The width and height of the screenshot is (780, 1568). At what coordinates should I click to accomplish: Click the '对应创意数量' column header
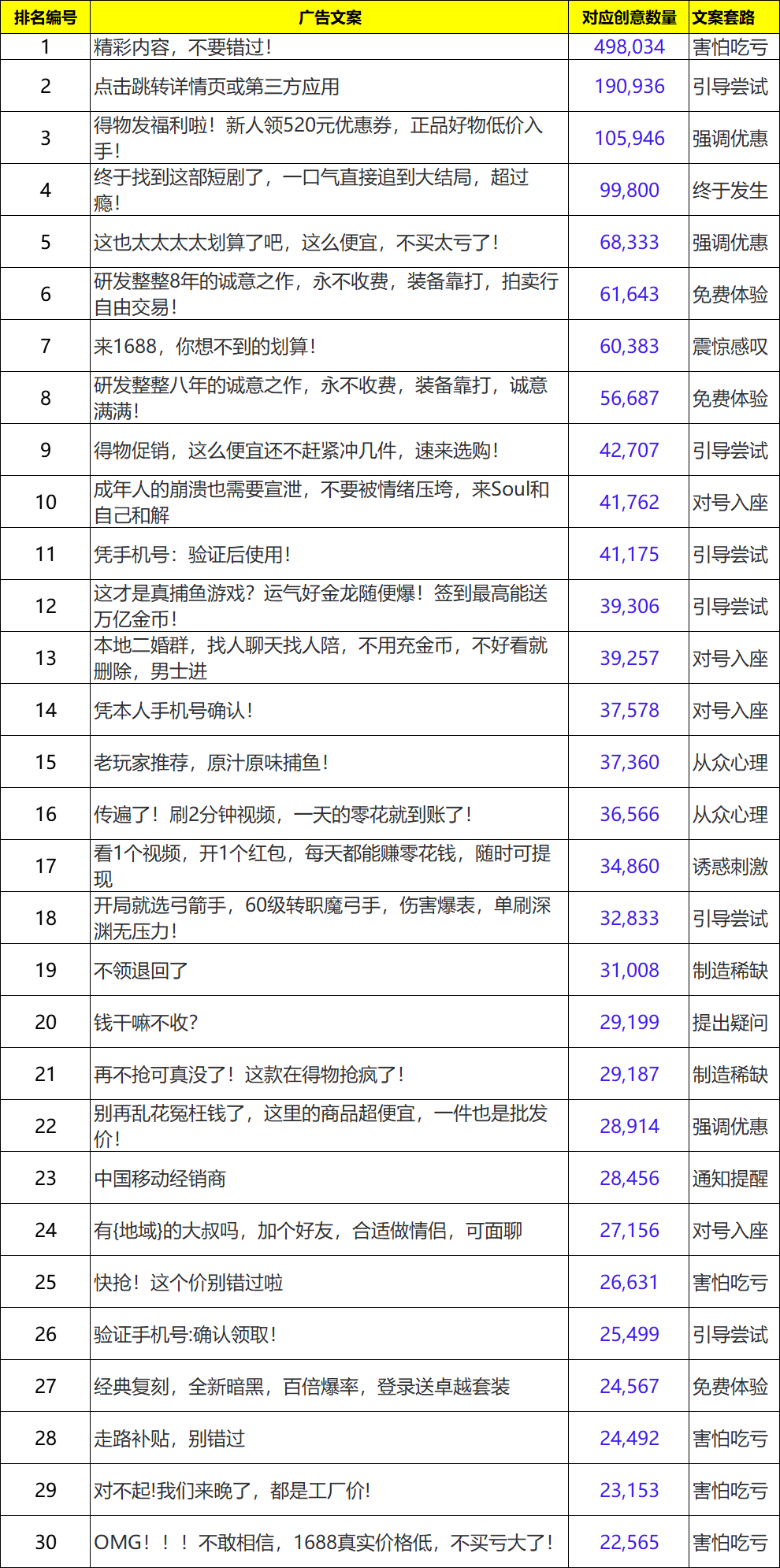pos(629,17)
